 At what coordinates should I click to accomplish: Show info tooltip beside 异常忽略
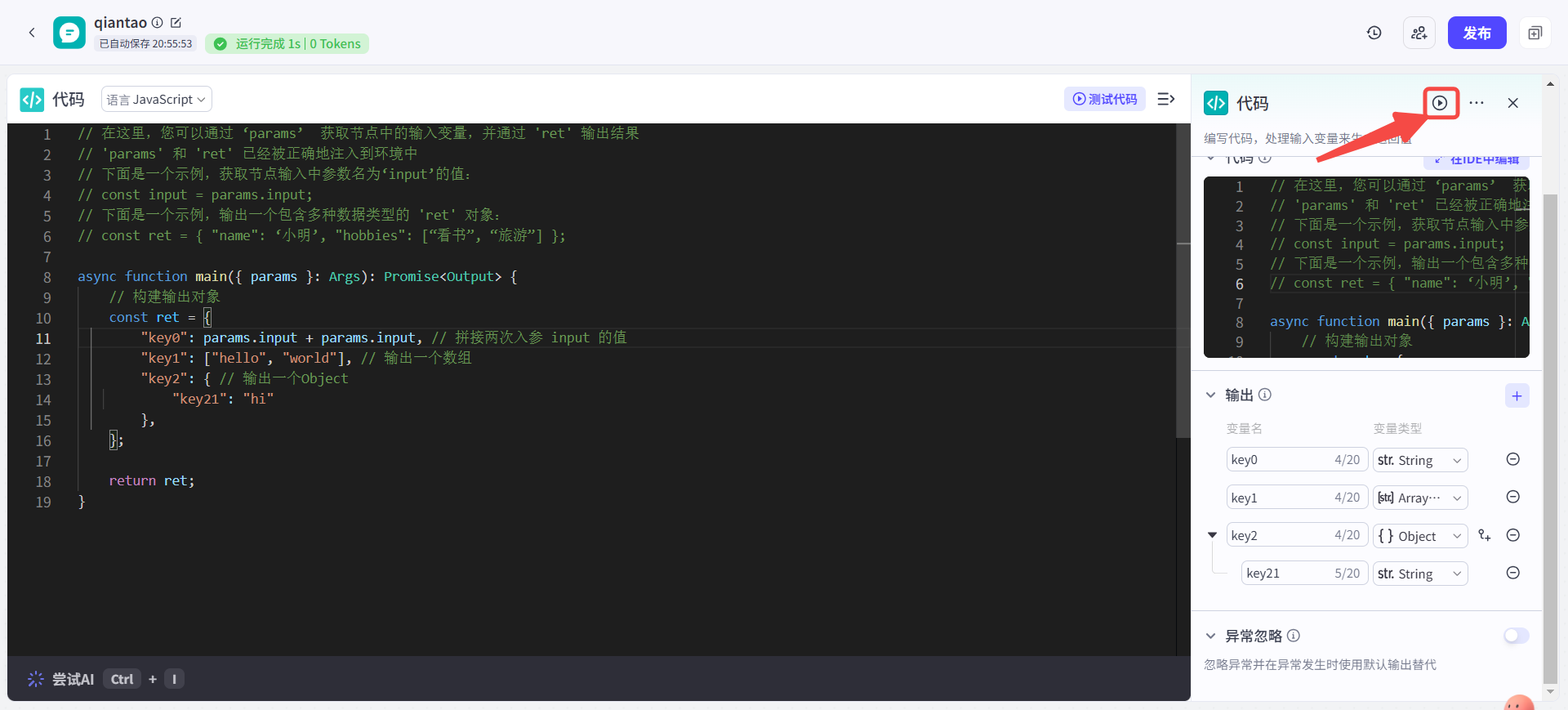pos(1294,636)
